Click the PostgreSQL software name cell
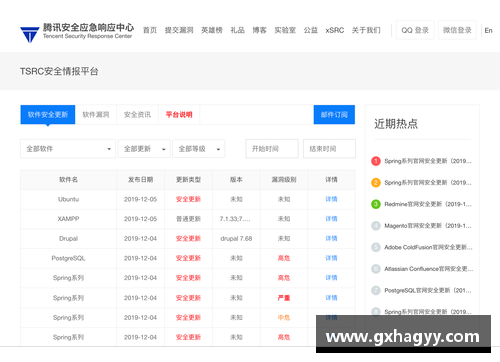Image resolution: width=500 pixels, height=362 pixels. point(68,258)
